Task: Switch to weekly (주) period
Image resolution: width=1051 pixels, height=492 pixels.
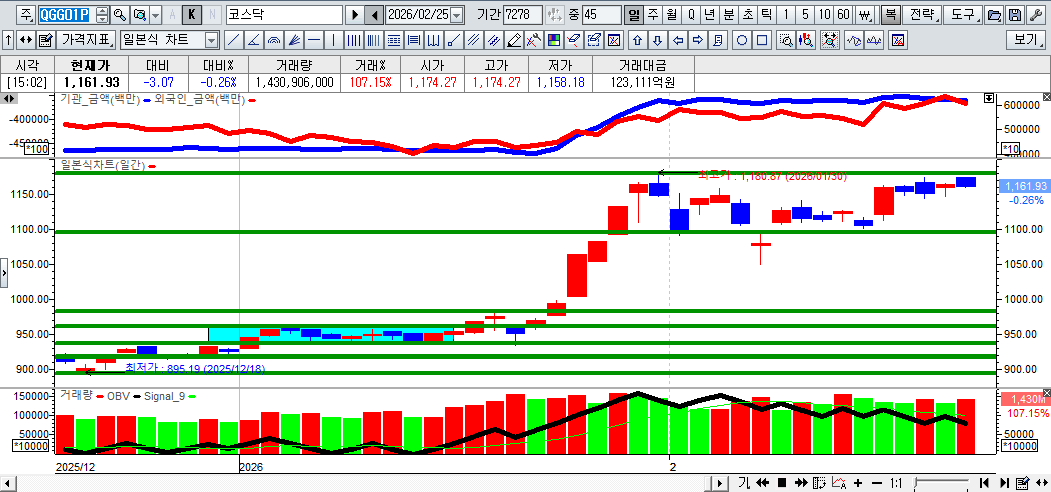Action: click(652, 15)
